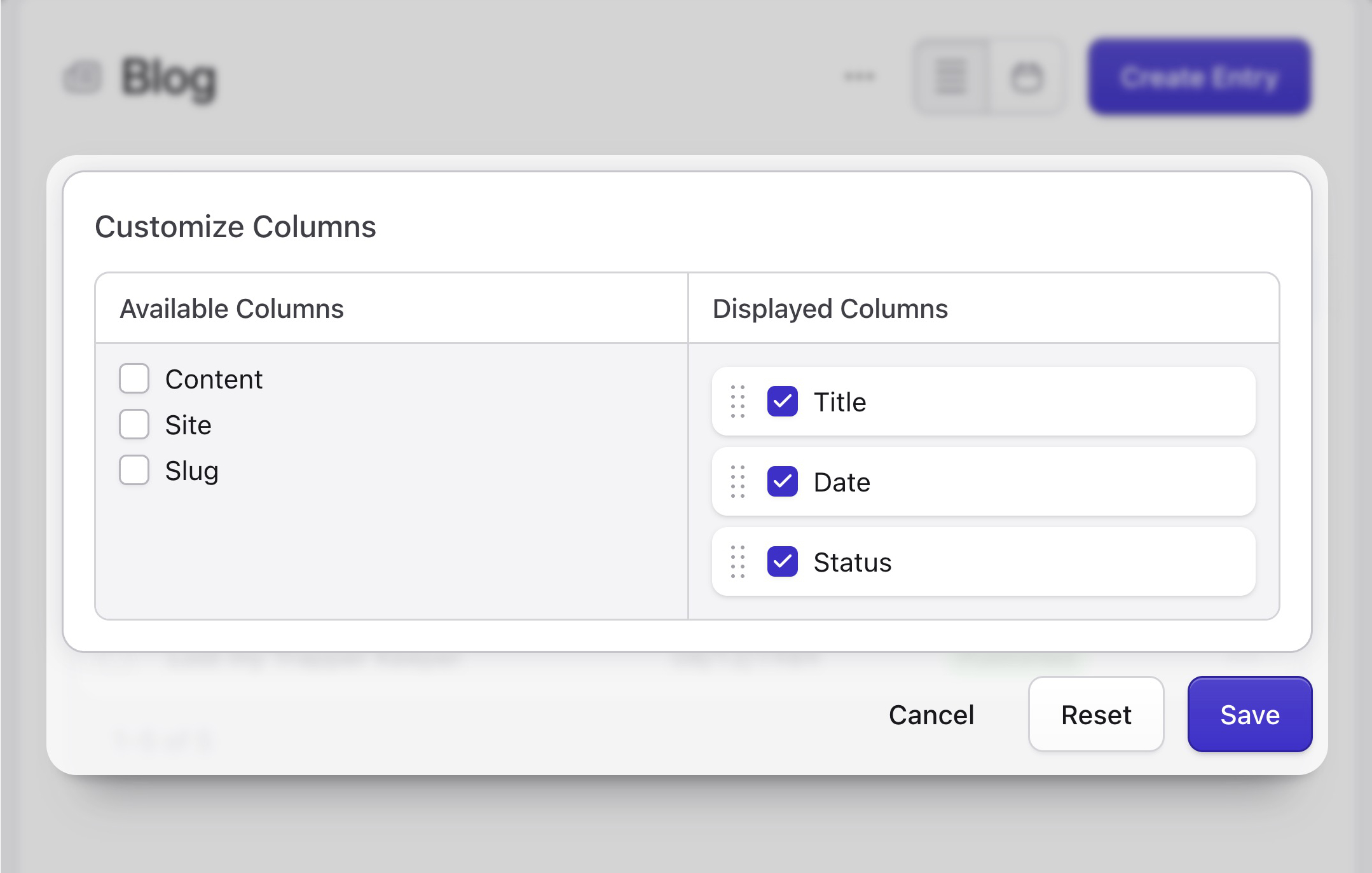Screen dimensions: 1372x873
Task: Uncheck the Date displayed column
Action: [x=783, y=482]
